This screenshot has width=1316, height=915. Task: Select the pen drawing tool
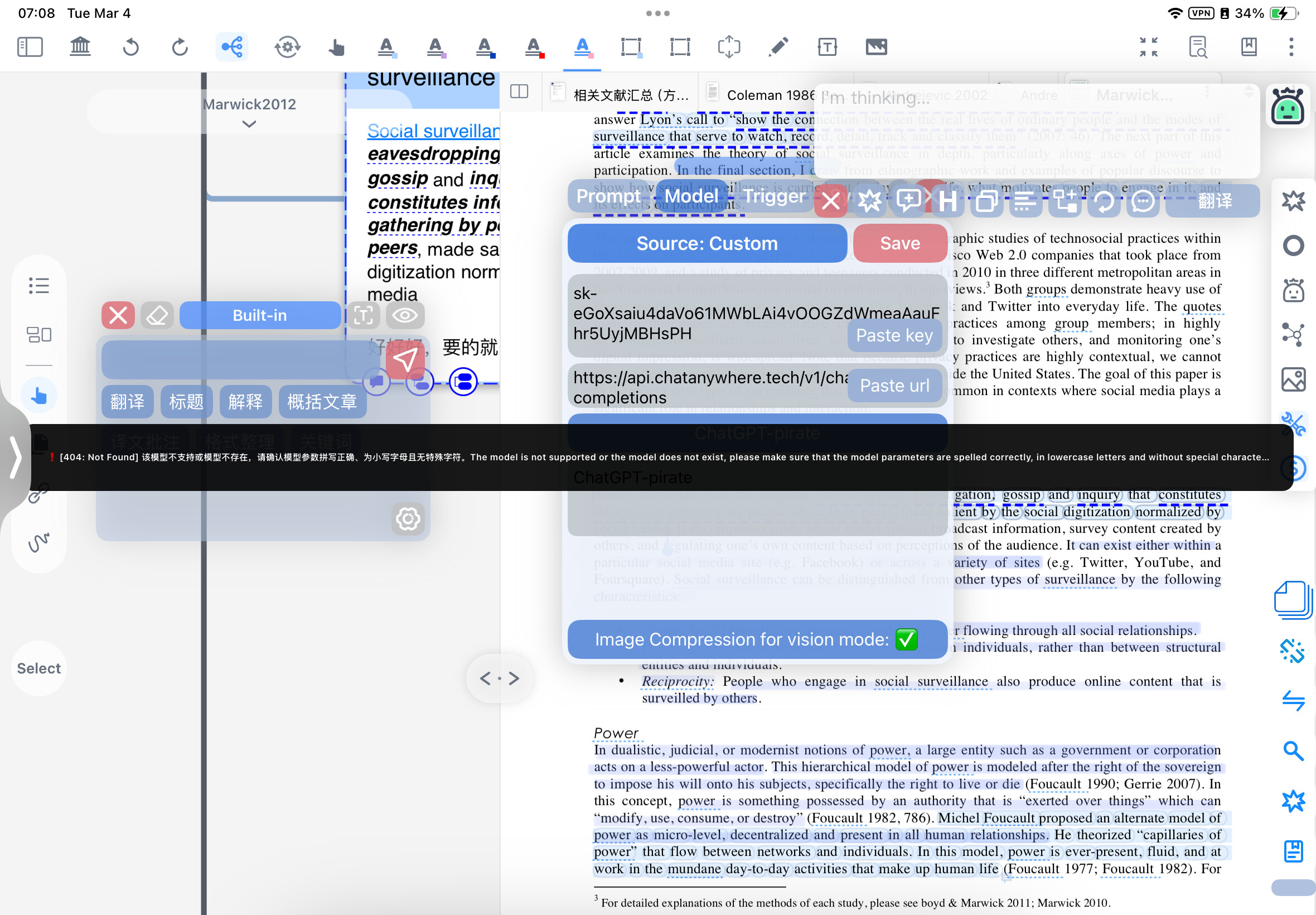pyautogui.click(x=778, y=46)
